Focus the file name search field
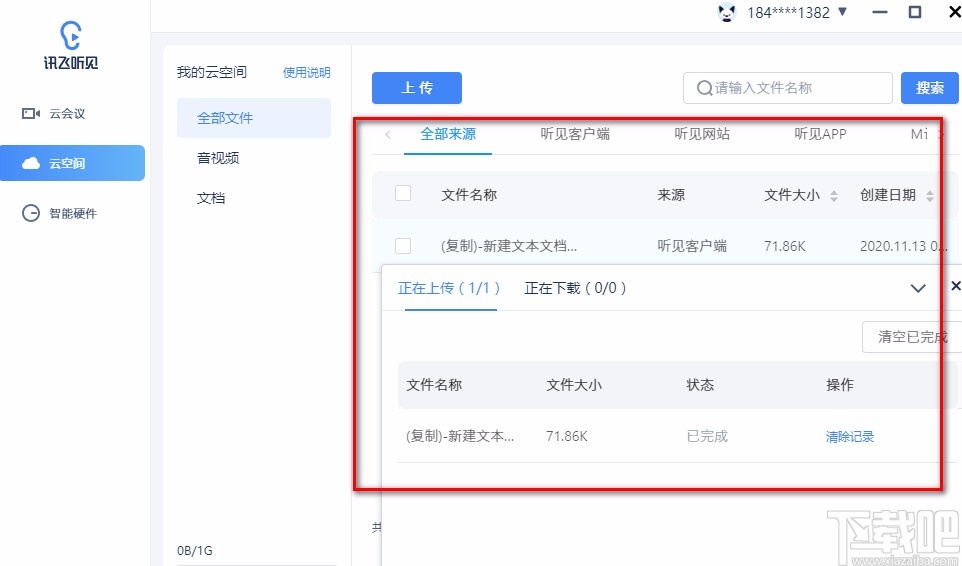The height and width of the screenshot is (566, 962). click(788, 88)
